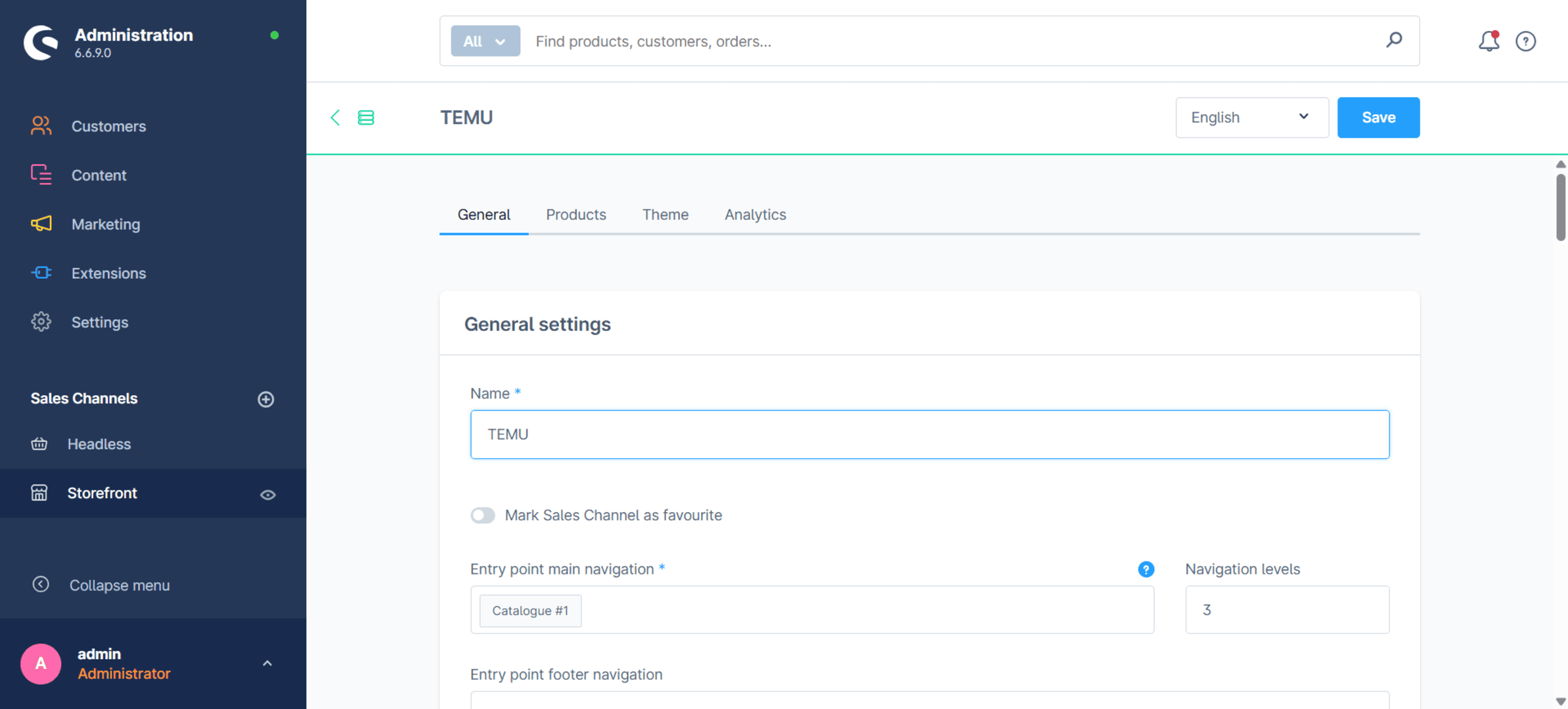Switch to the Analytics tab

(x=755, y=215)
